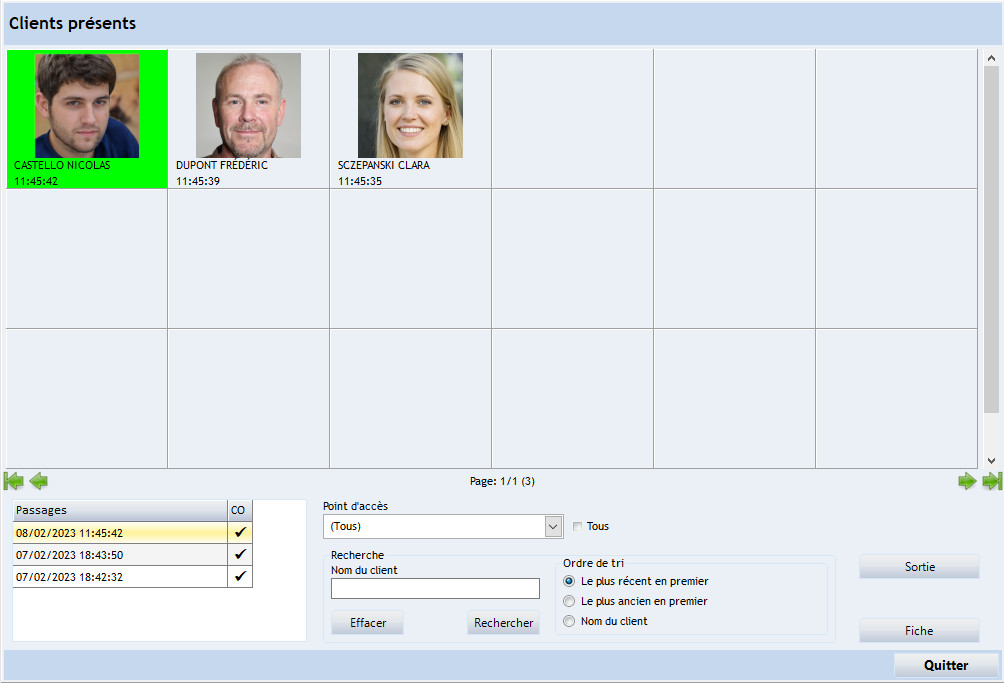This screenshot has height=683, width=1004.
Task: Enable the Tous checkbox
Action: point(577,526)
